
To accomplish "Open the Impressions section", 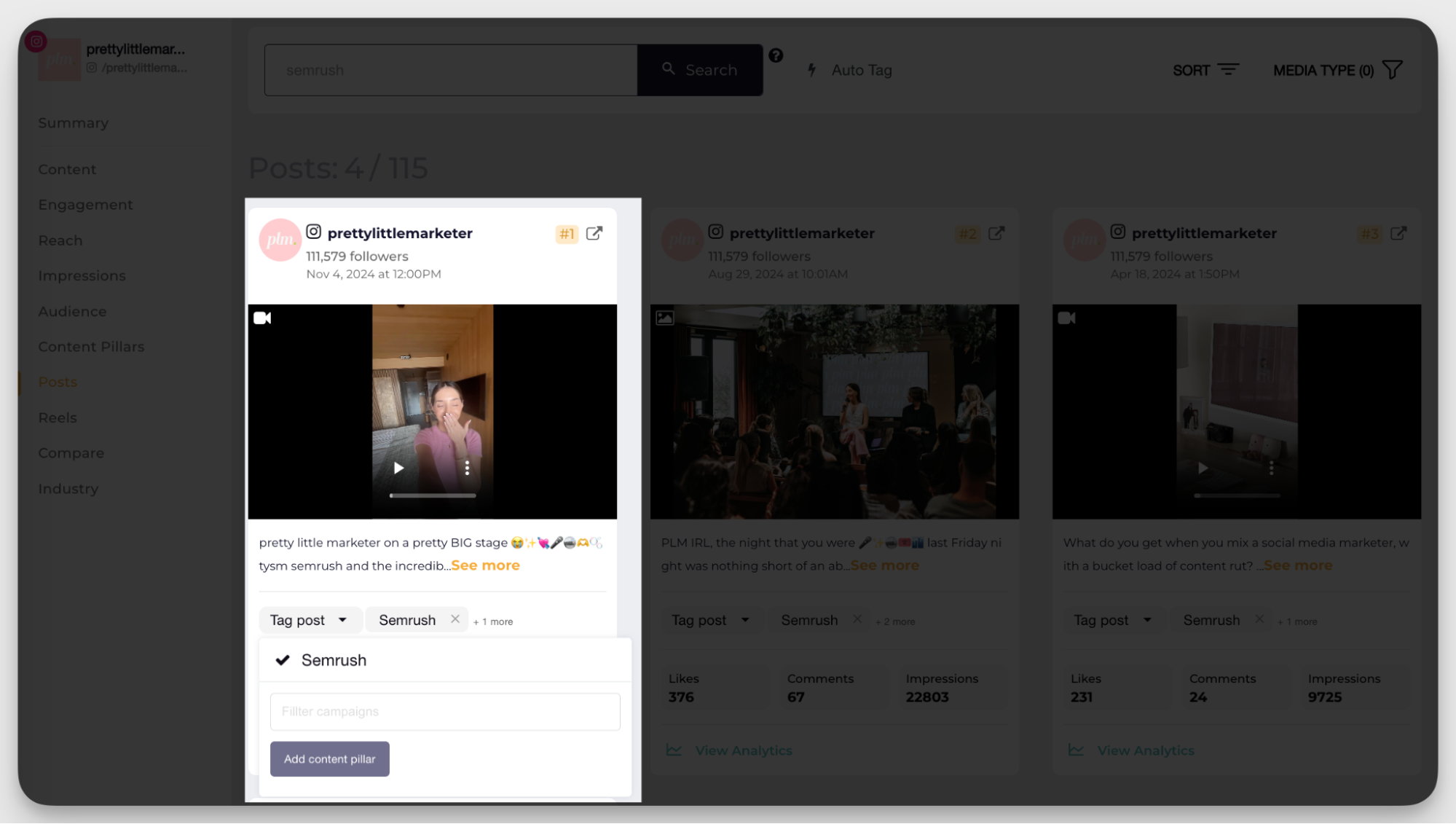I will tap(82, 276).
